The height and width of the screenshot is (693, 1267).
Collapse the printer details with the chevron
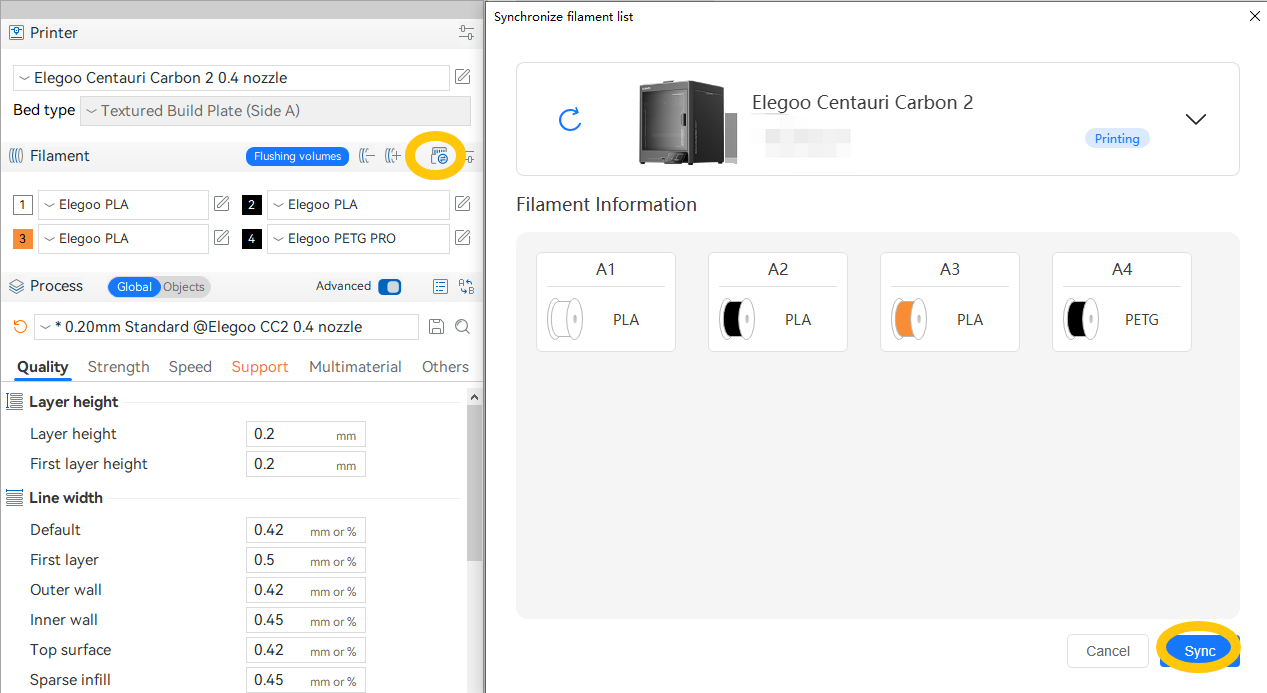pos(1196,118)
